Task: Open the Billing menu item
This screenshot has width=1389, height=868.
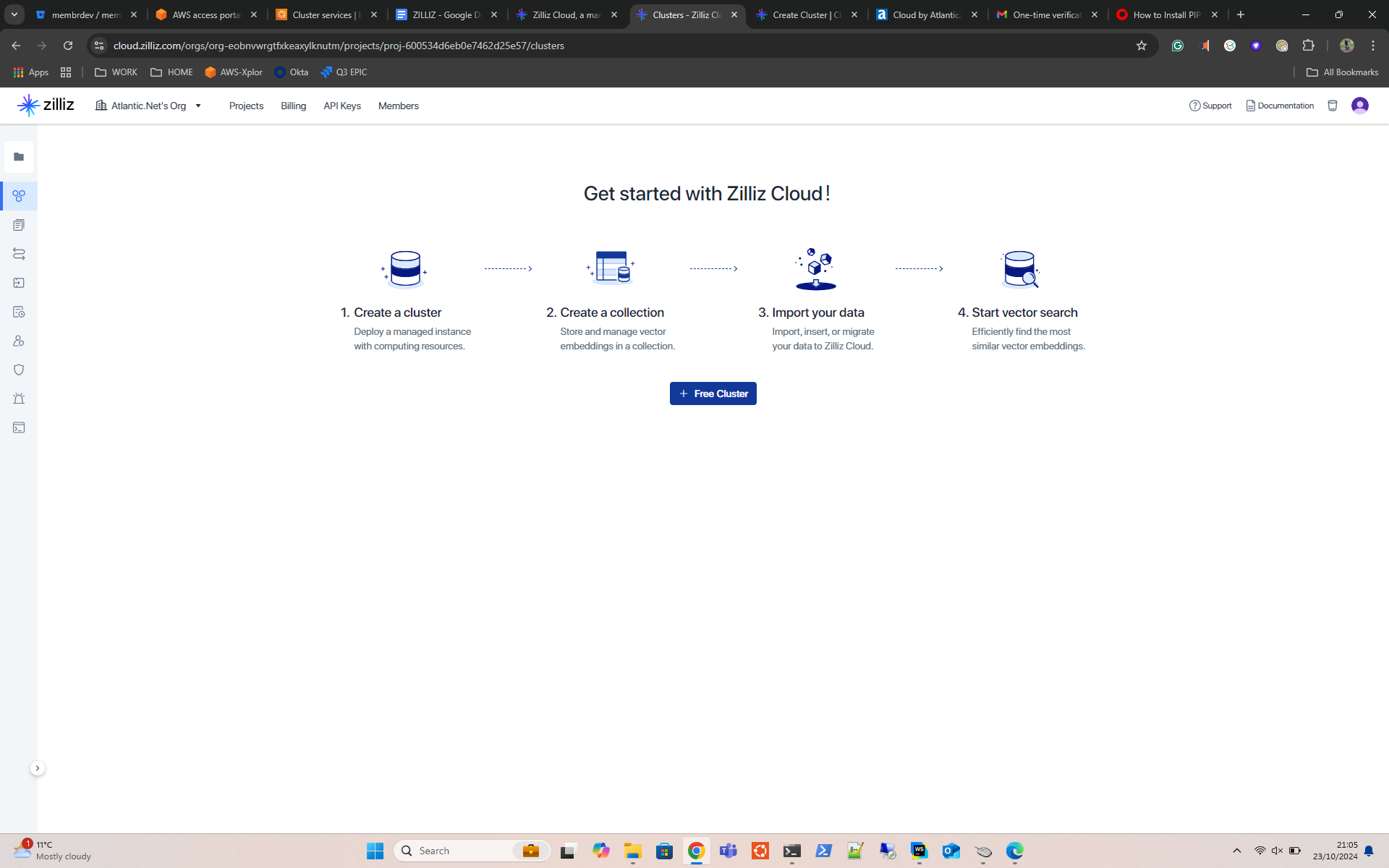Action: [293, 106]
